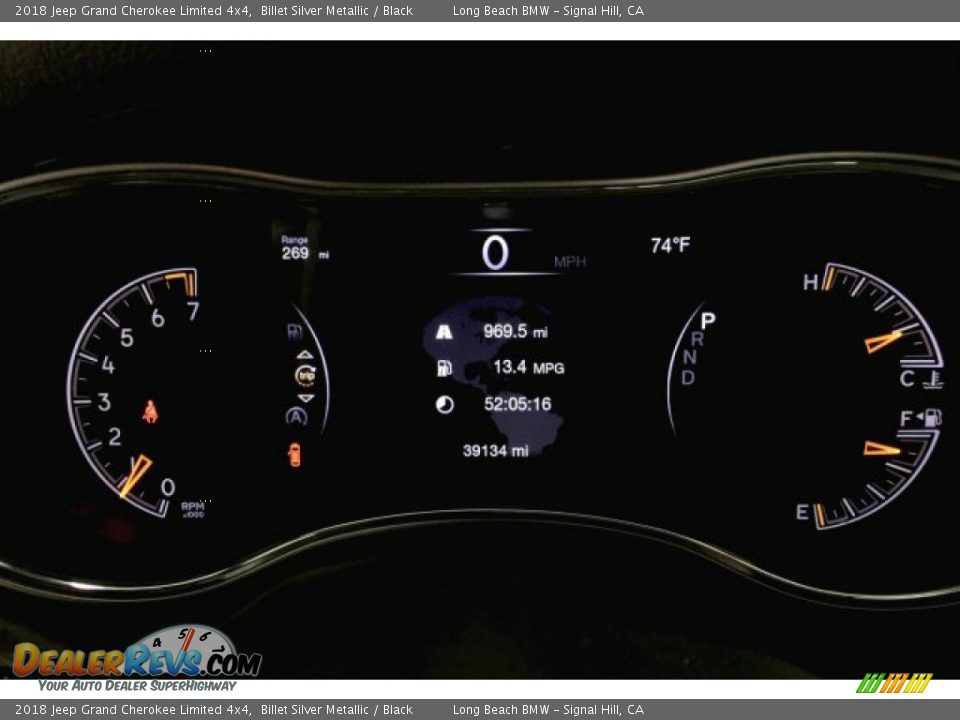Select the N gear indicator
Viewport: 960px width, 720px height.
tap(691, 358)
